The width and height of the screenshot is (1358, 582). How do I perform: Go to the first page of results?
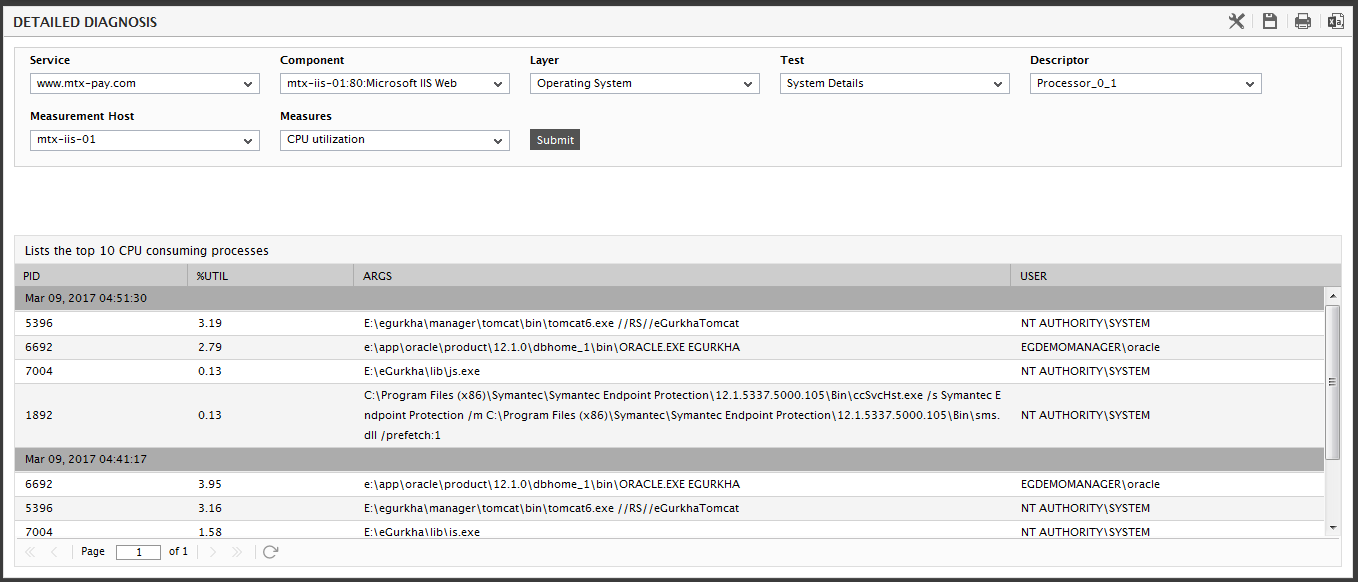tap(30, 552)
